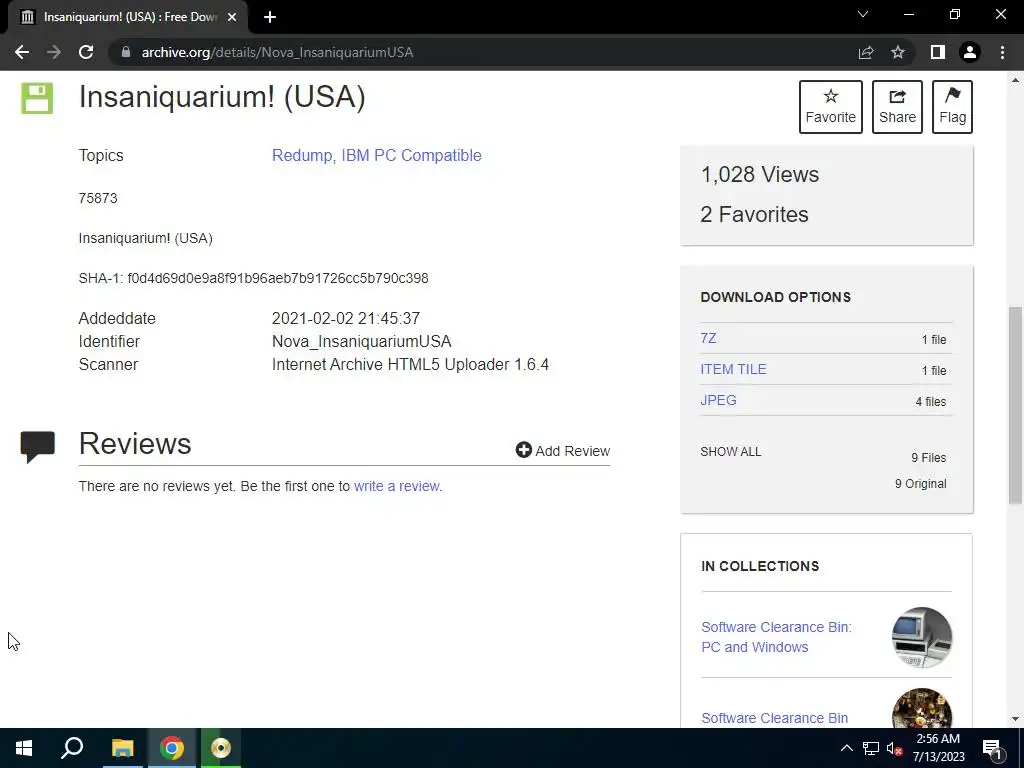Image resolution: width=1024 pixels, height=768 pixels.
Task: Flag this item
Action: (x=952, y=106)
